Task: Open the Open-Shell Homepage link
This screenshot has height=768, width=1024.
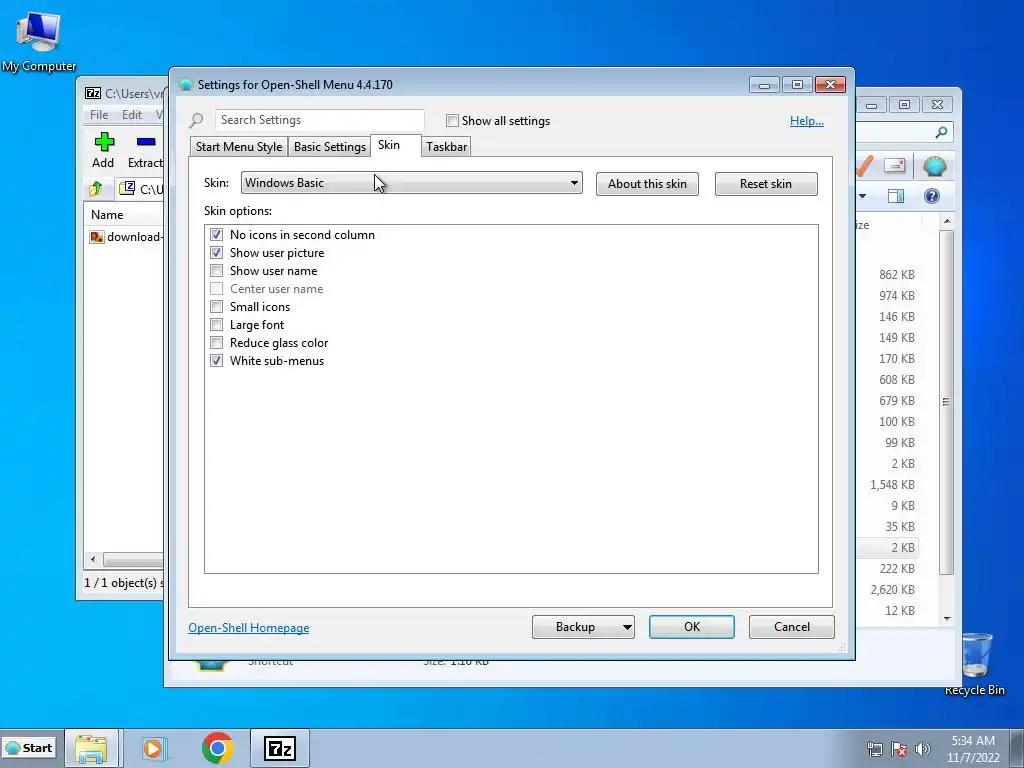Action: point(249,628)
